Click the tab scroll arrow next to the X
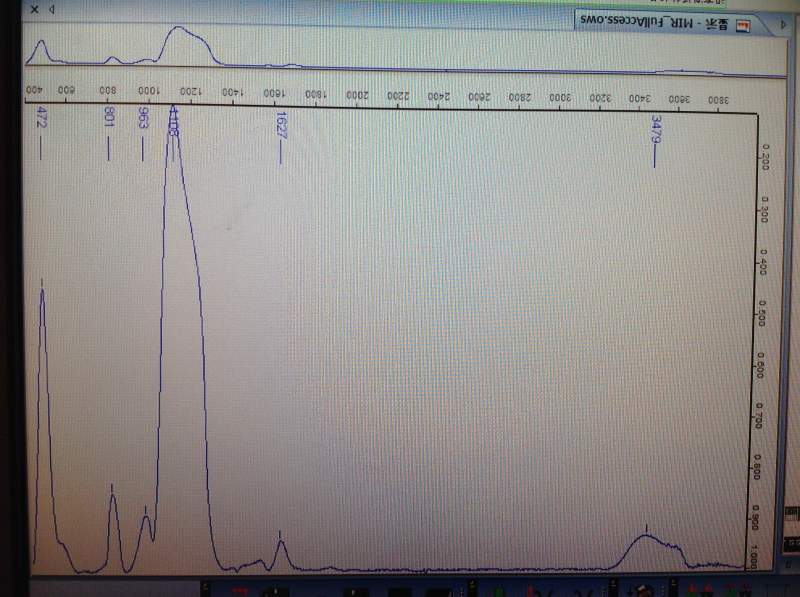 (52, 9)
